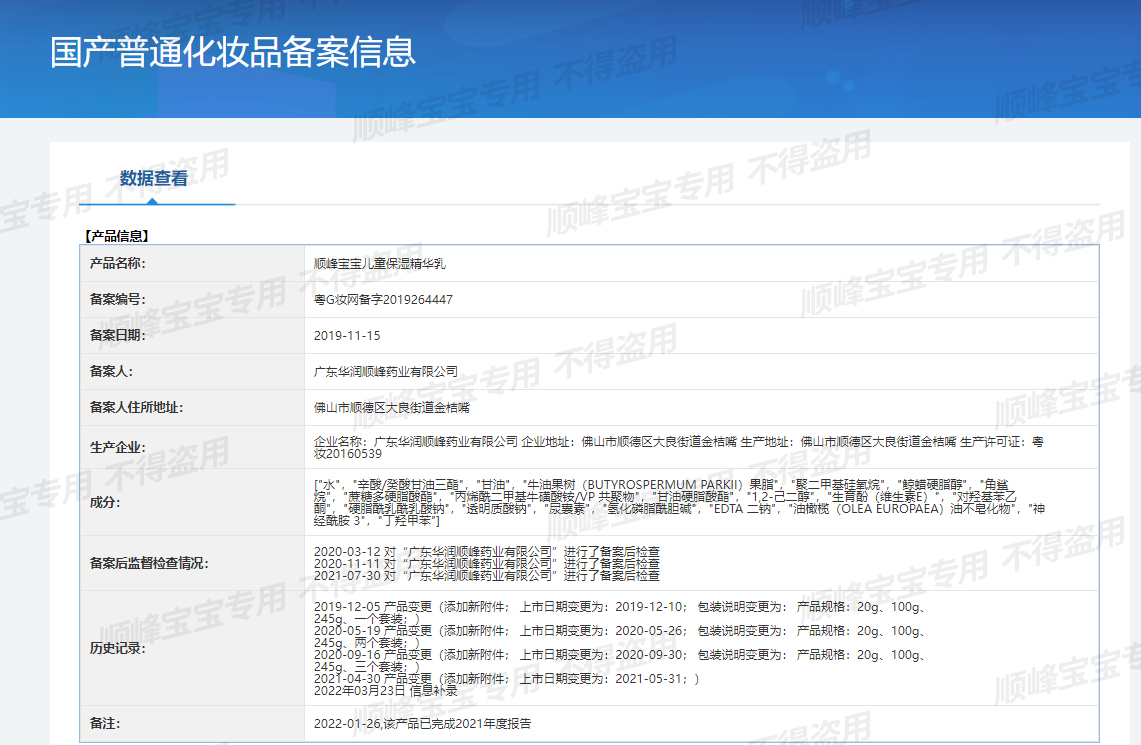Select the 备案后监督检查情况 label
The height and width of the screenshot is (745, 1141).
point(149,563)
